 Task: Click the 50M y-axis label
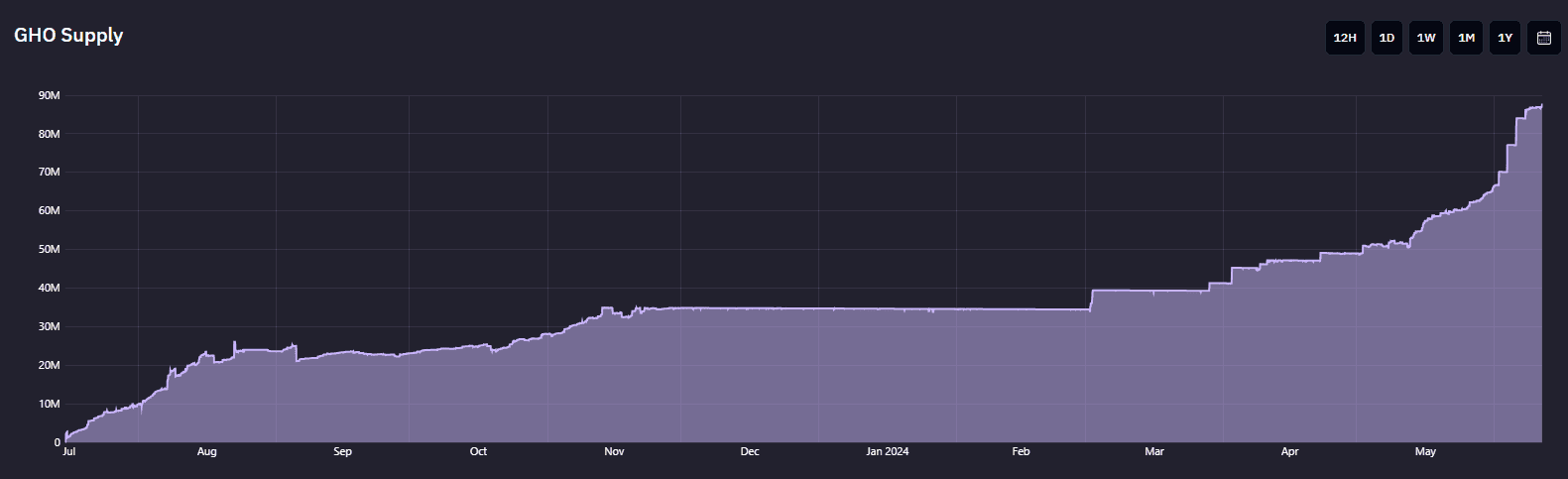tap(50, 249)
